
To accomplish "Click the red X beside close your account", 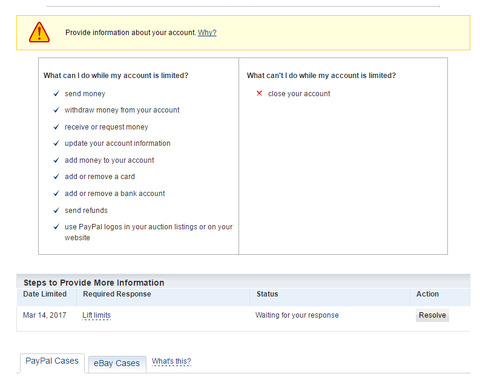I will click(259, 93).
